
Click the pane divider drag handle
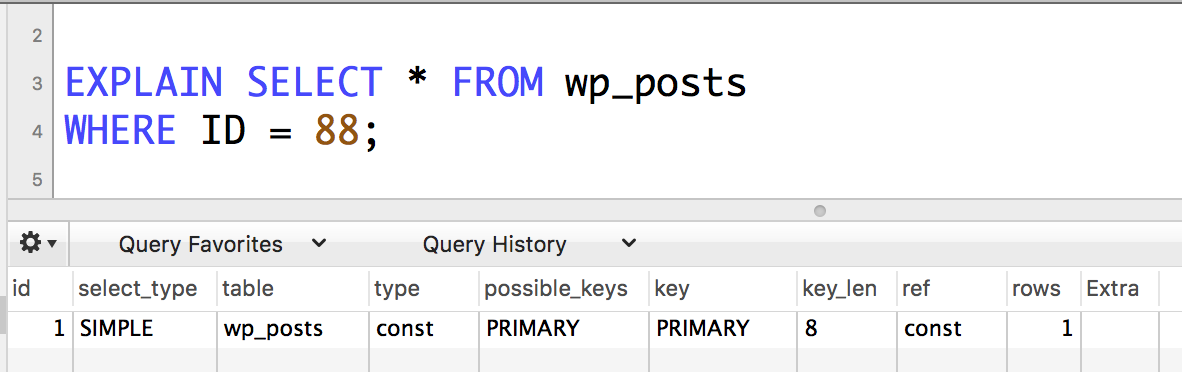(x=820, y=211)
